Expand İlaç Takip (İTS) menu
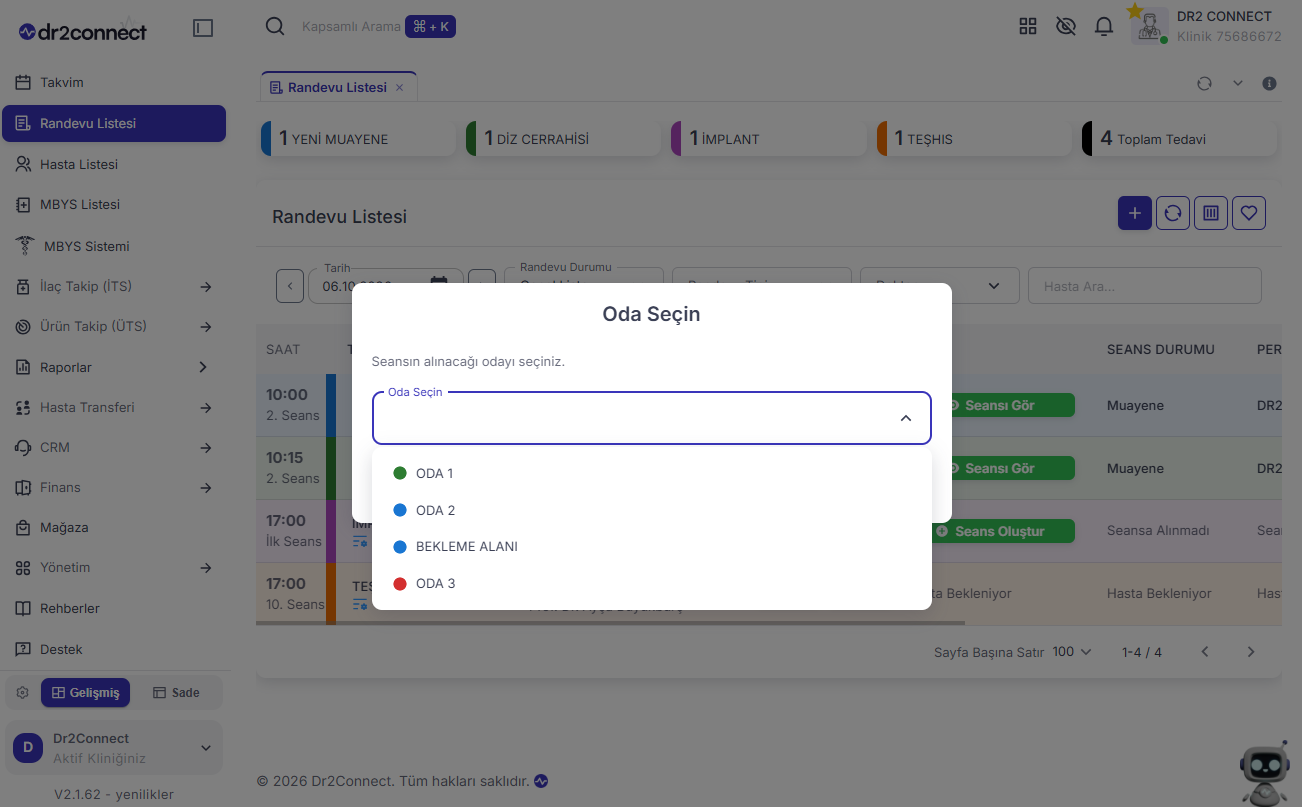 point(114,287)
